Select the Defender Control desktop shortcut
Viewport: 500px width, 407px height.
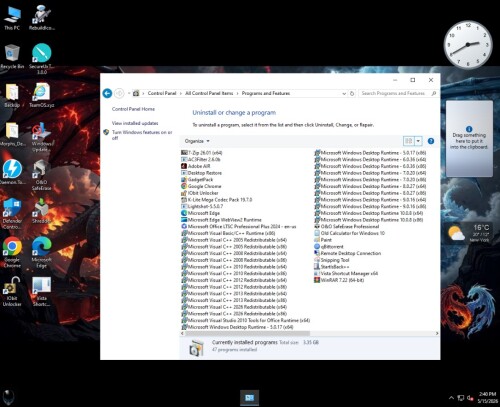point(12,213)
